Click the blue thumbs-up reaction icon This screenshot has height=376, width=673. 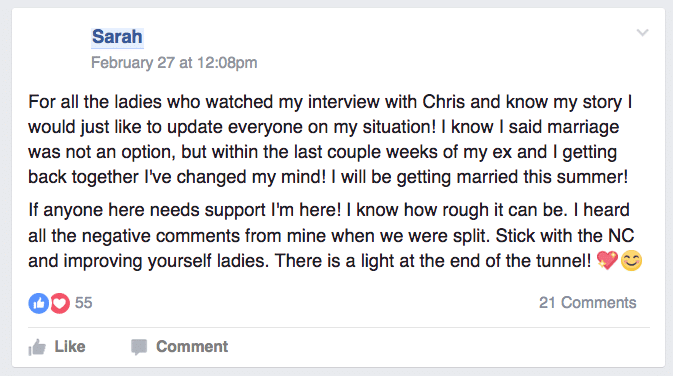point(39,303)
